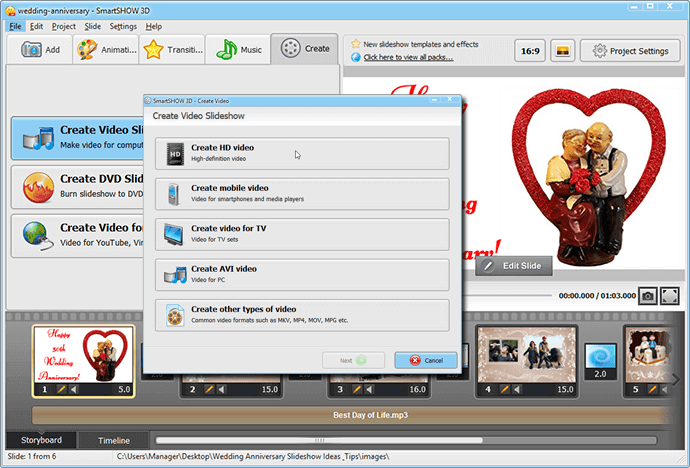Click the slide background image icon button

coord(562,51)
